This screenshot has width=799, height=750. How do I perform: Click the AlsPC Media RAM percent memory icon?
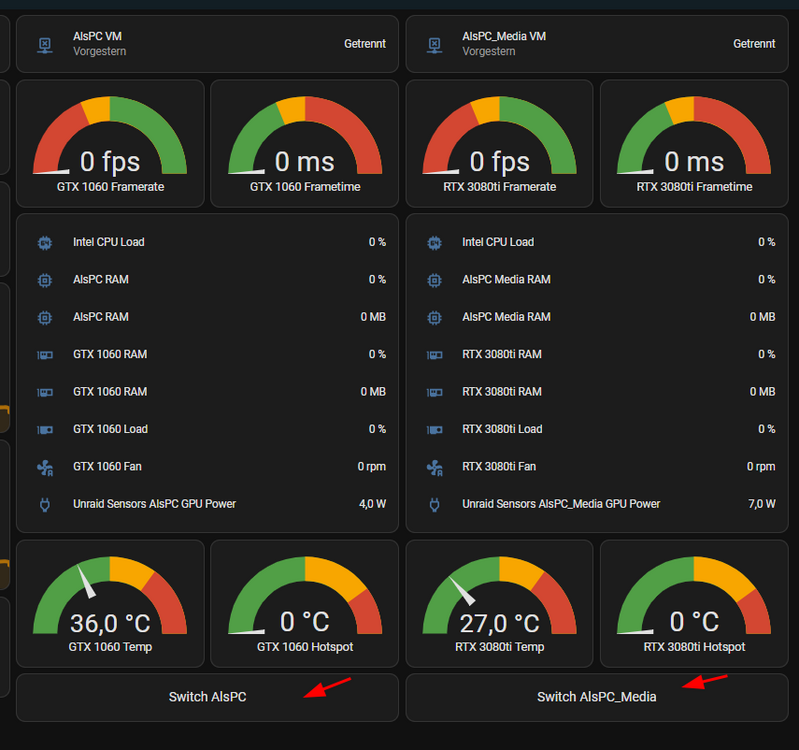(434, 280)
